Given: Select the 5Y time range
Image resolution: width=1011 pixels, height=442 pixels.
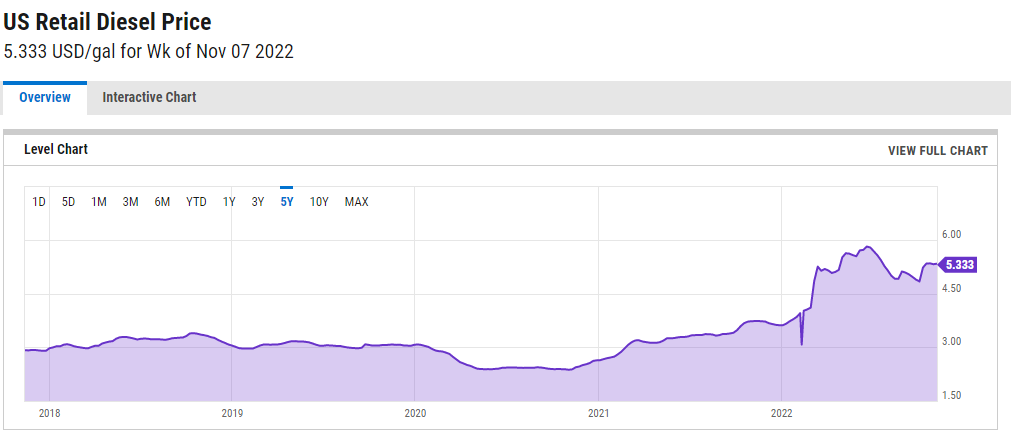Looking at the screenshot, I should coord(287,202).
